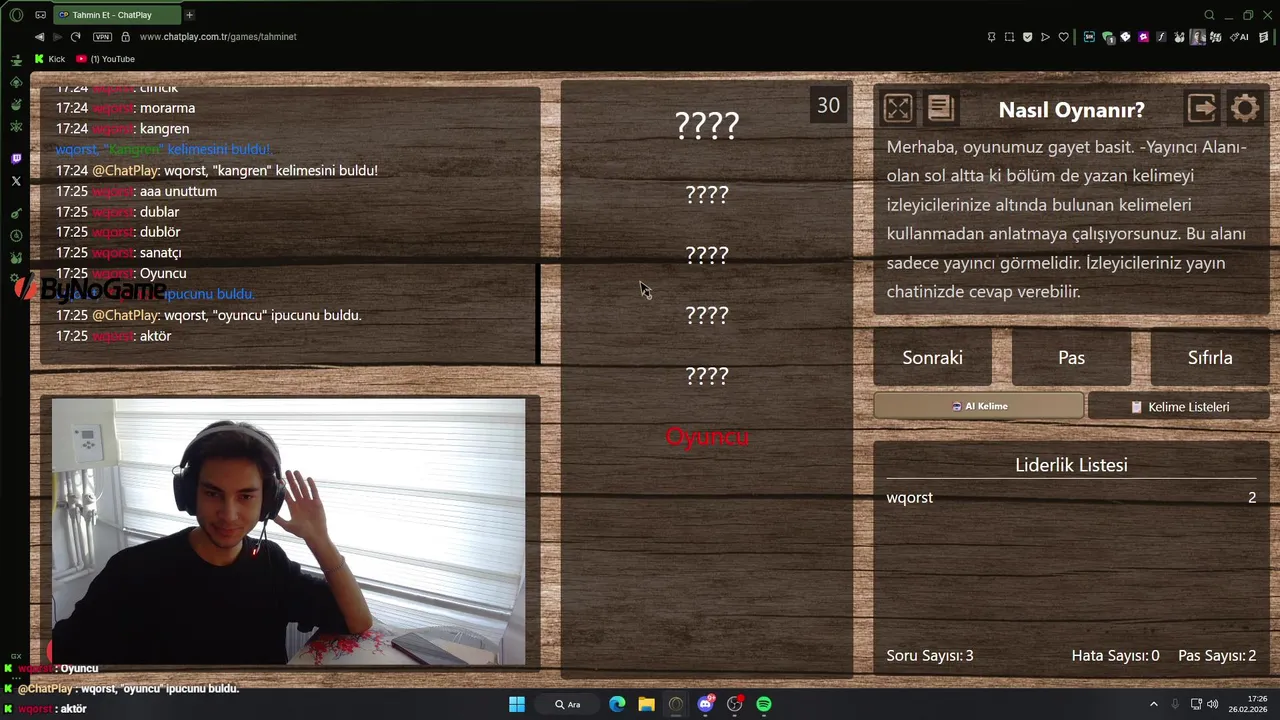This screenshot has height=720, width=1280.
Task: Toggle fullscreen with the expand-arrows icon
Action: [x=898, y=108]
